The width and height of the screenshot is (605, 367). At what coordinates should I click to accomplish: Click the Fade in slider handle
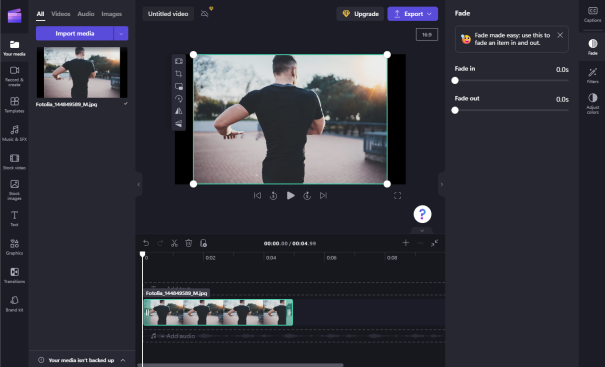point(455,81)
